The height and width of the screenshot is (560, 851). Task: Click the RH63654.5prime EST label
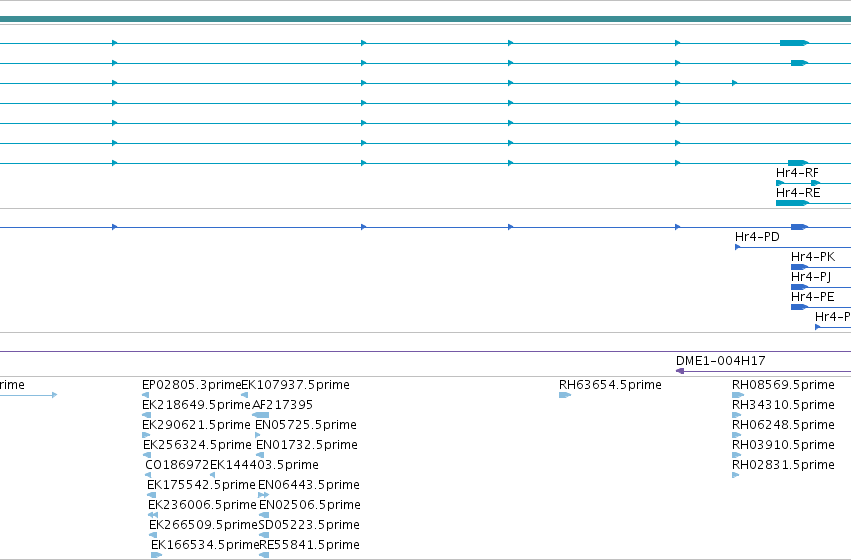coord(611,385)
